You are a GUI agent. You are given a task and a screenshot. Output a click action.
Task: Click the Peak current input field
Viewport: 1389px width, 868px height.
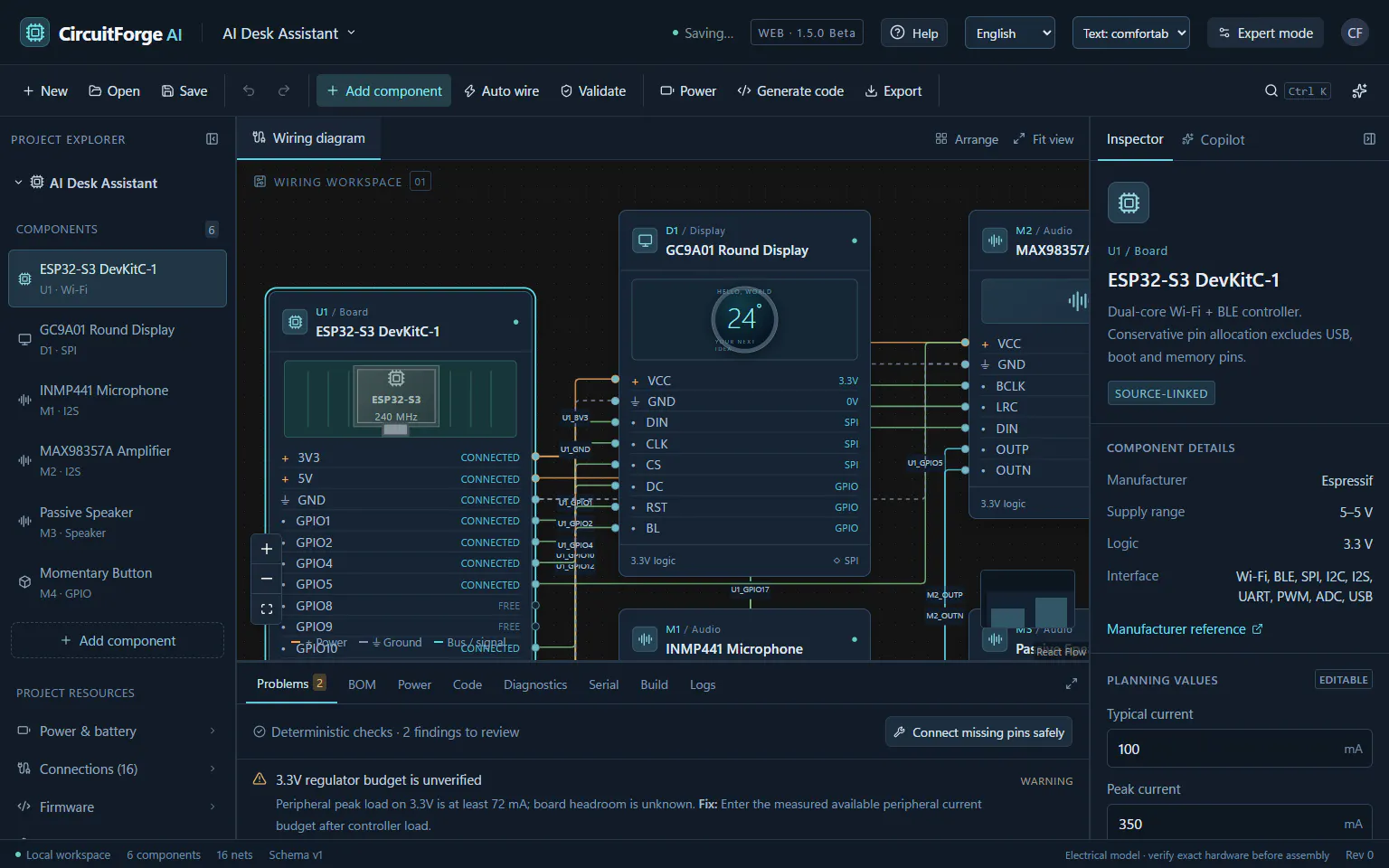click(x=1239, y=824)
